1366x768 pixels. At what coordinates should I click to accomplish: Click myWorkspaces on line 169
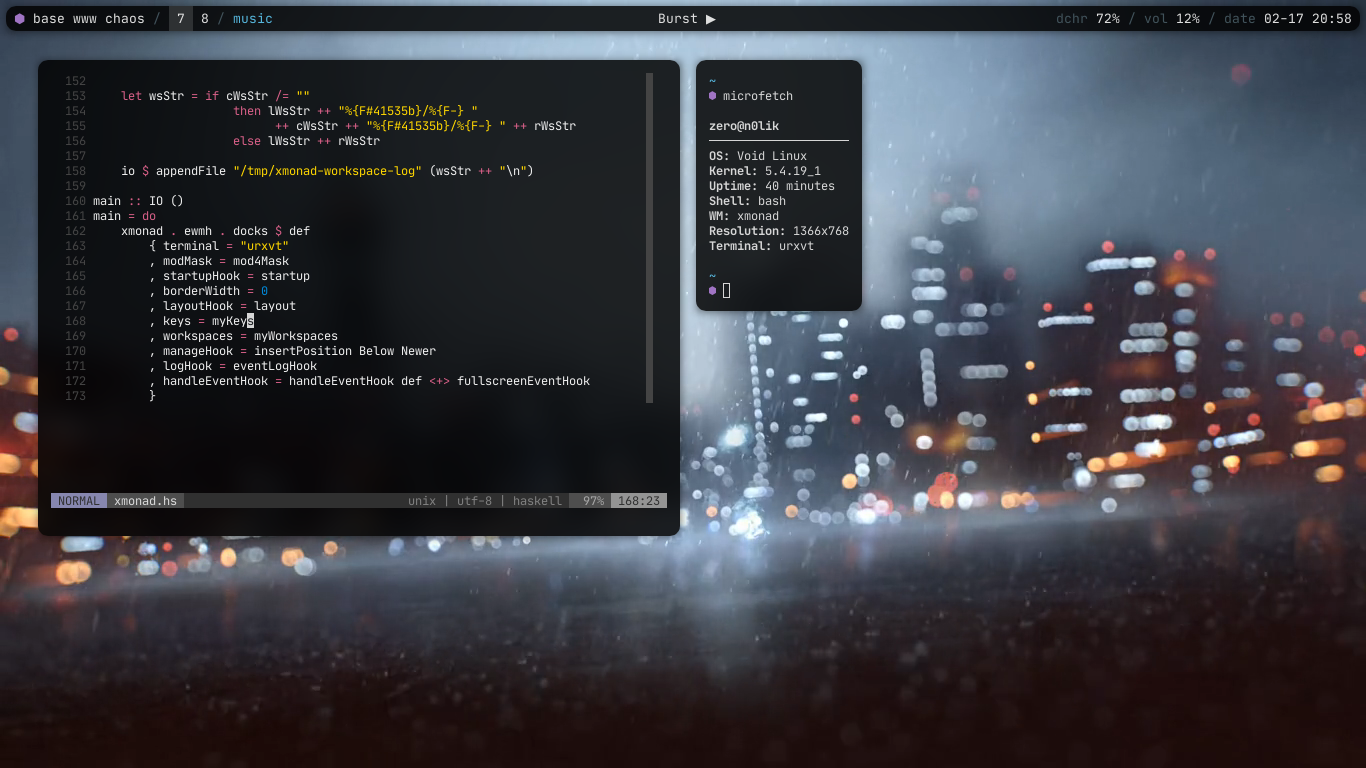[x=296, y=336]
